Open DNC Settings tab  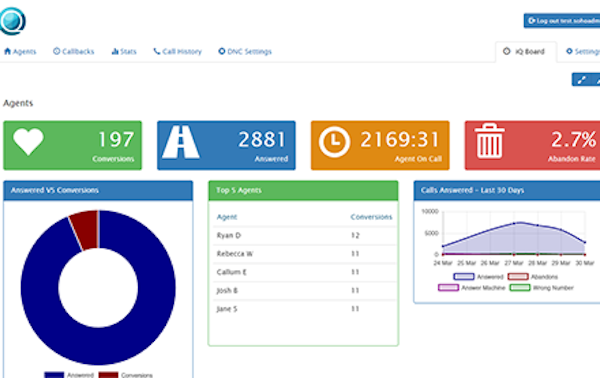pyautogui.click(x=245, y=51)
